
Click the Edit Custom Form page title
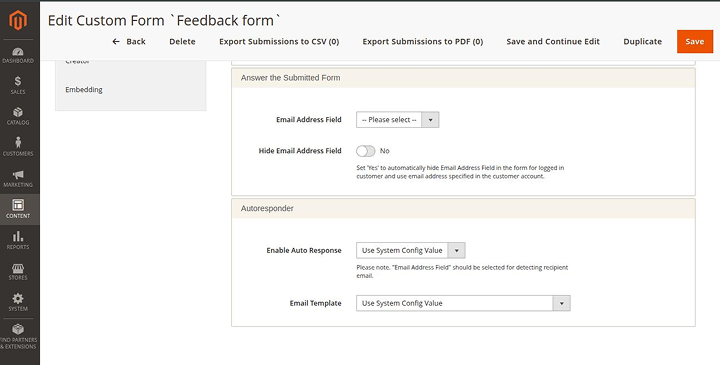pyautogui.click(x=164, y=21)
